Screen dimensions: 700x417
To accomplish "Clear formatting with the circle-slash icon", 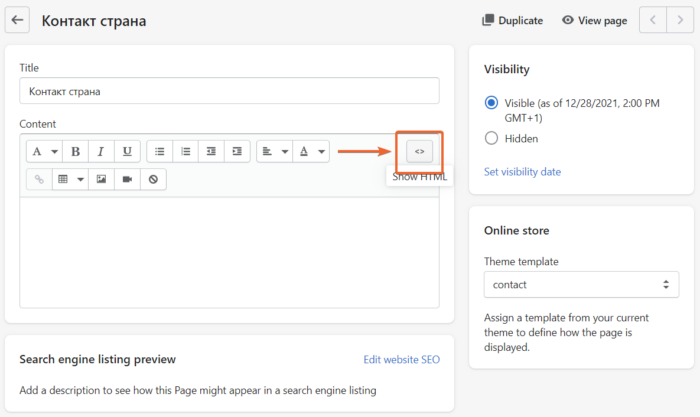I will [153, 179].
